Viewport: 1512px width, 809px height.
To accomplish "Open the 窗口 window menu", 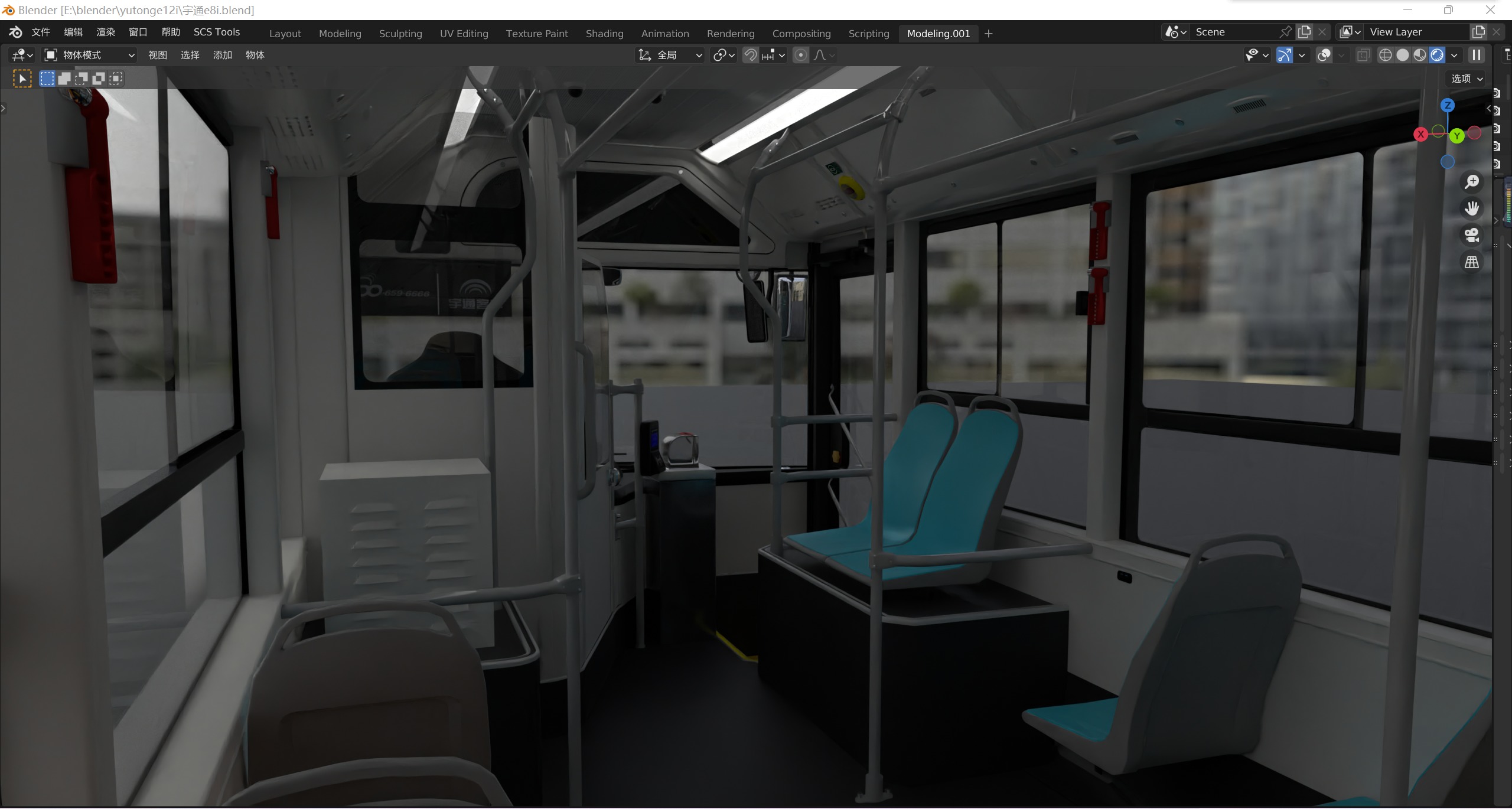I will 138,32.
